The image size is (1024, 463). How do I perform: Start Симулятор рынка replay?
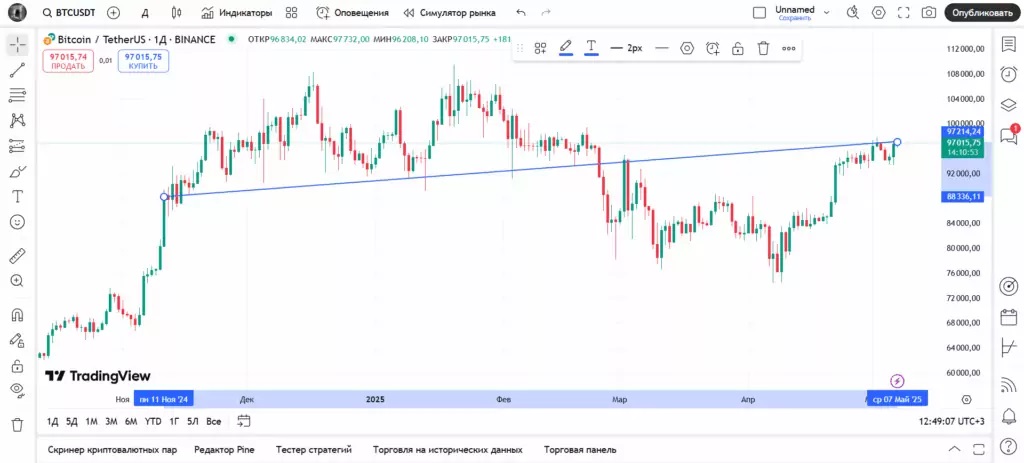449,12
